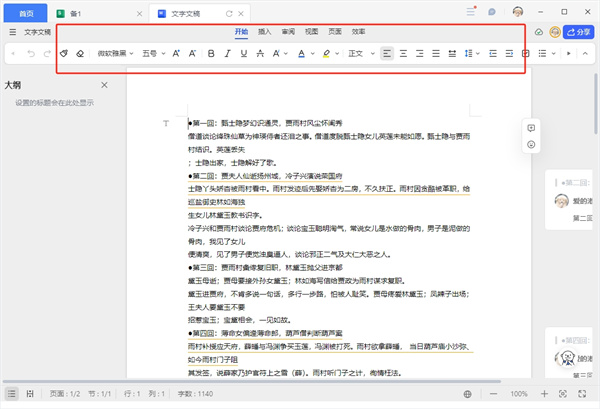The image size is (600, 409).
Task: Open the notifications list icon with red dot
Action: pos(471,11)
